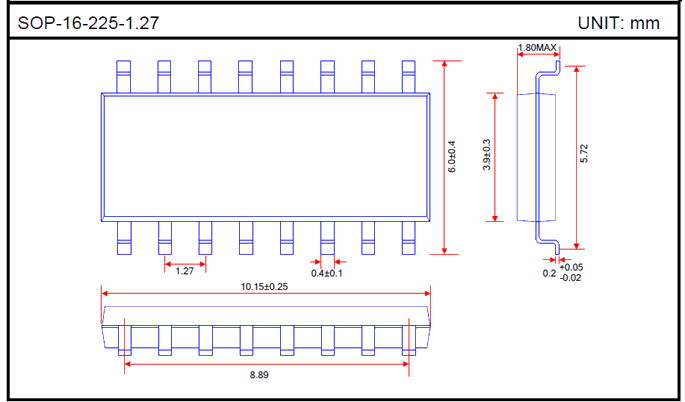Viewport: 685px width, 402px height.
Task: Click the bottom-right pin of the top view
Action: pyautogui.click(x=408, y=237)
